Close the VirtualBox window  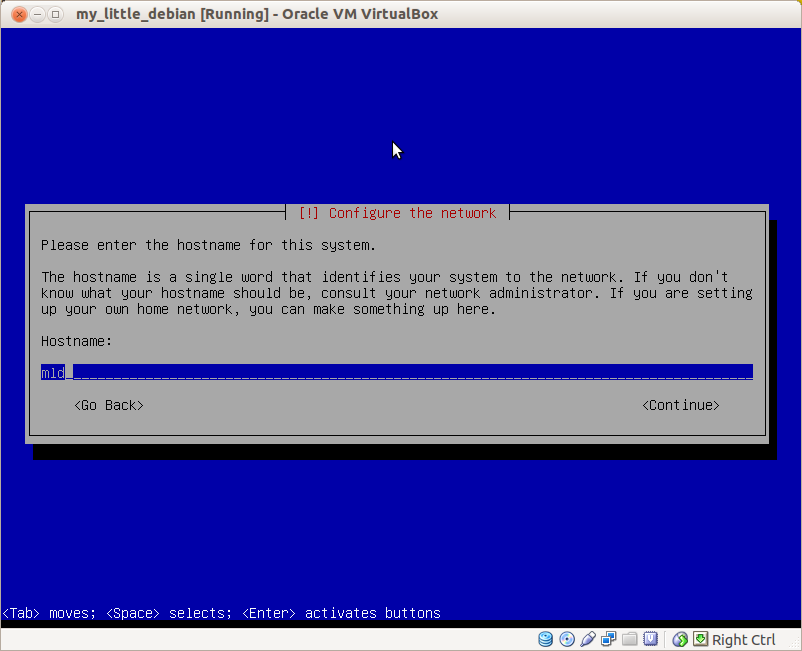tap(19, 14)
